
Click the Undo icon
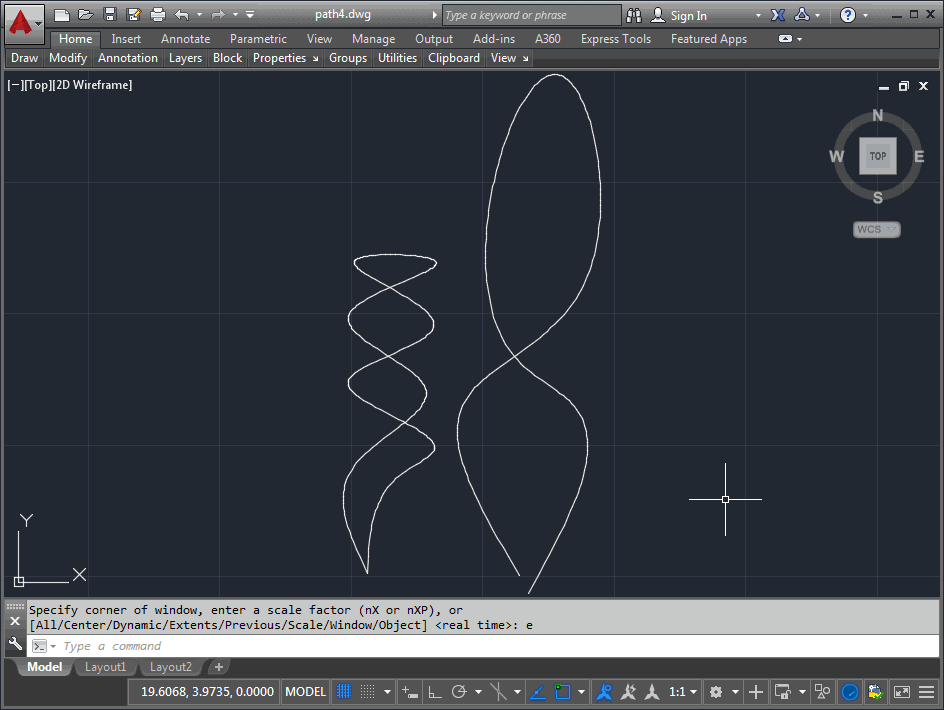[183, 14]
